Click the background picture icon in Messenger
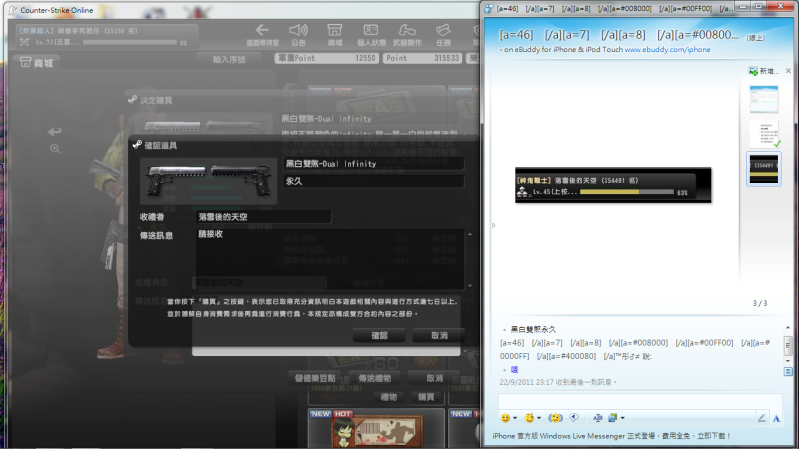 point(612,418)
